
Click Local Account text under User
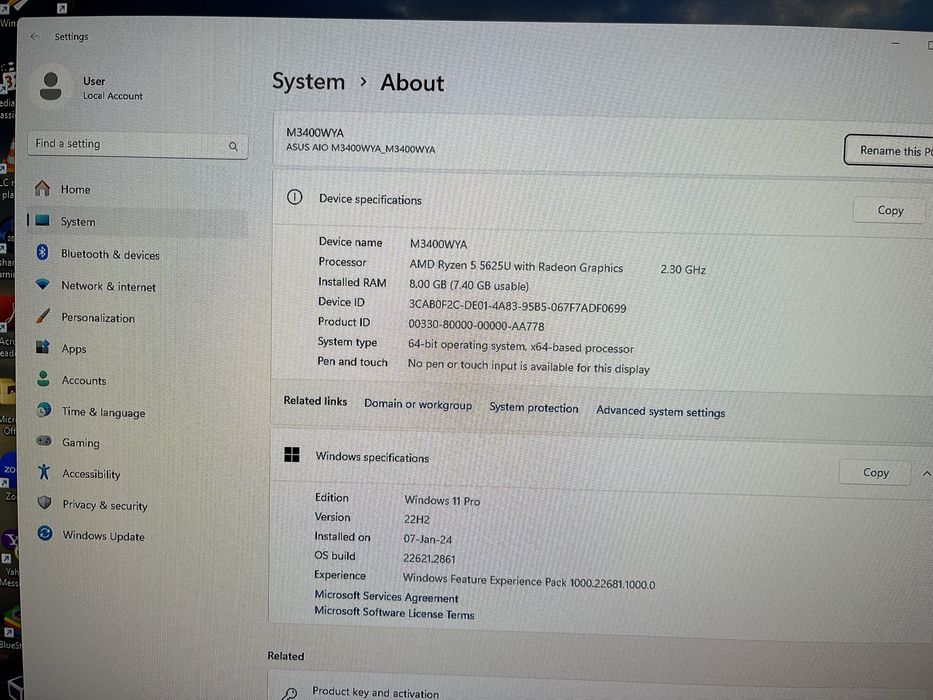pos(112,96)
